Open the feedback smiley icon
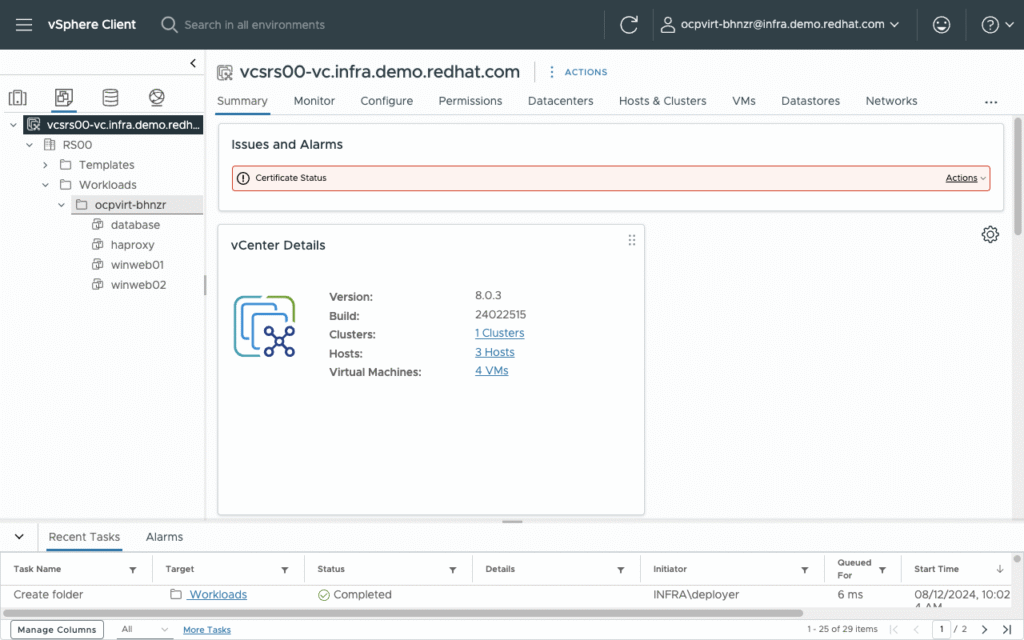The height and width of the screenshot is (640, 1024). [x=941, y=24]
